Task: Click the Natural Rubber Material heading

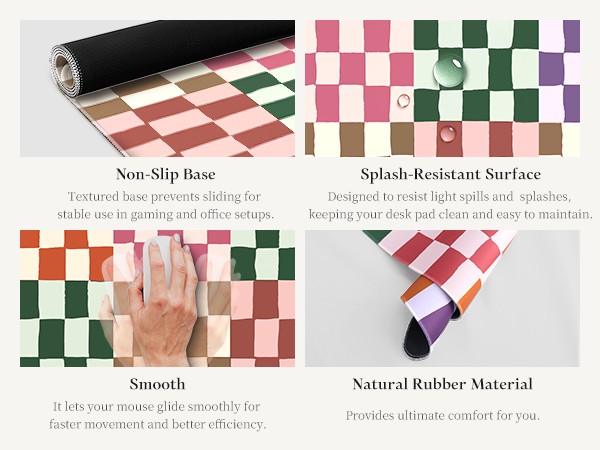Action: [442, 384]
